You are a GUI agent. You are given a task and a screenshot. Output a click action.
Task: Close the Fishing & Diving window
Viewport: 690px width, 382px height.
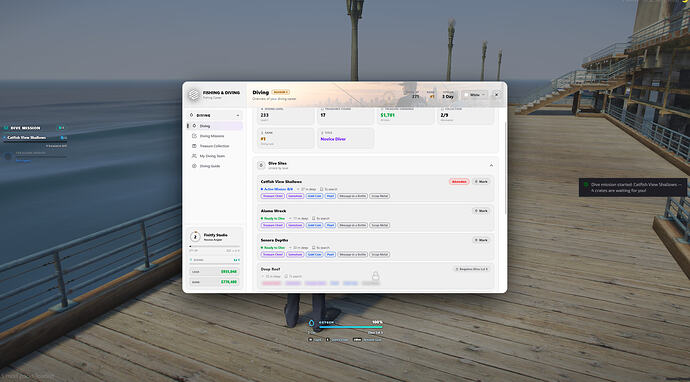click(x=496, y=95)
